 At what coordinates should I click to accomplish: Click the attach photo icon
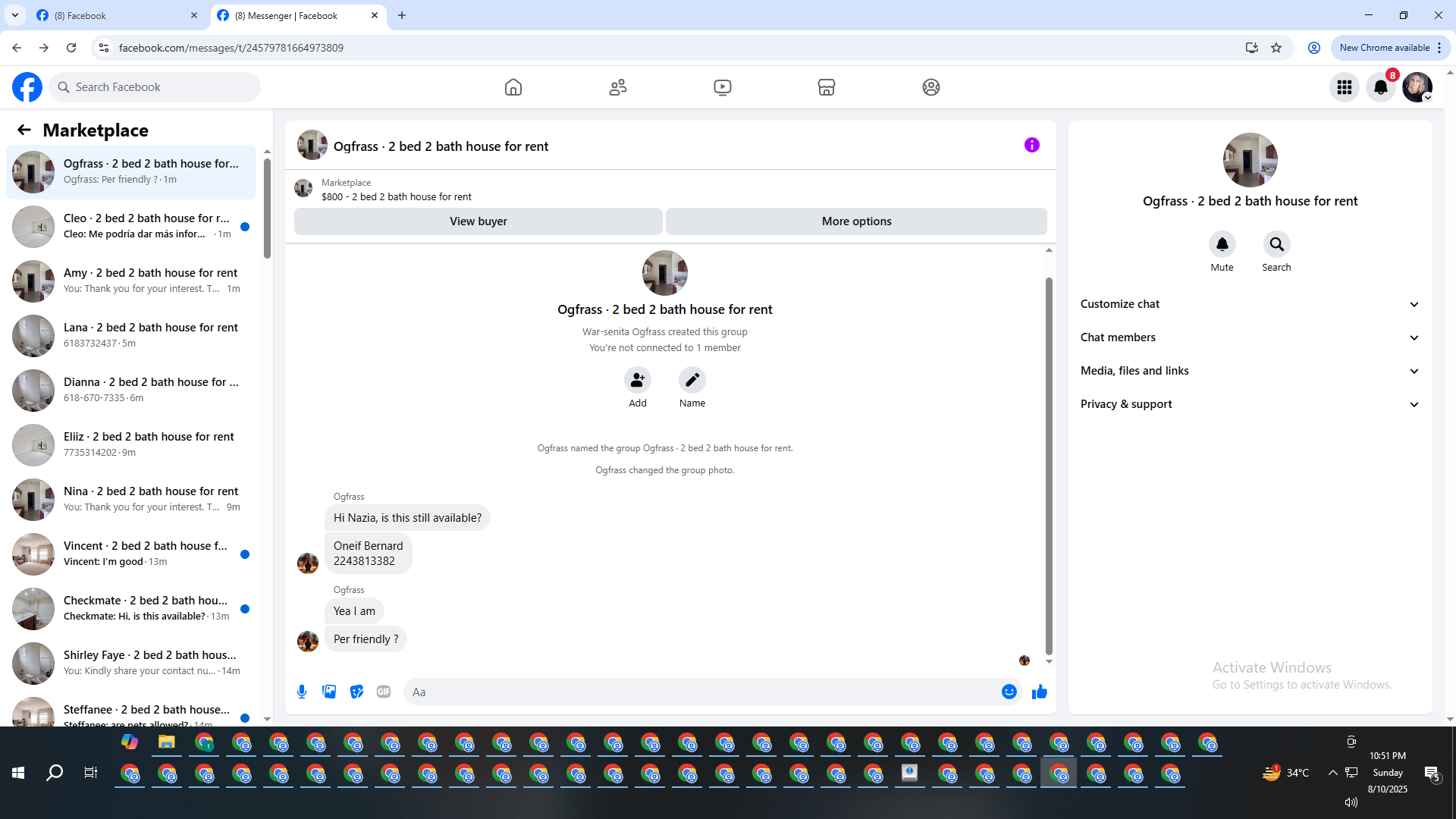tap(329, 692)
